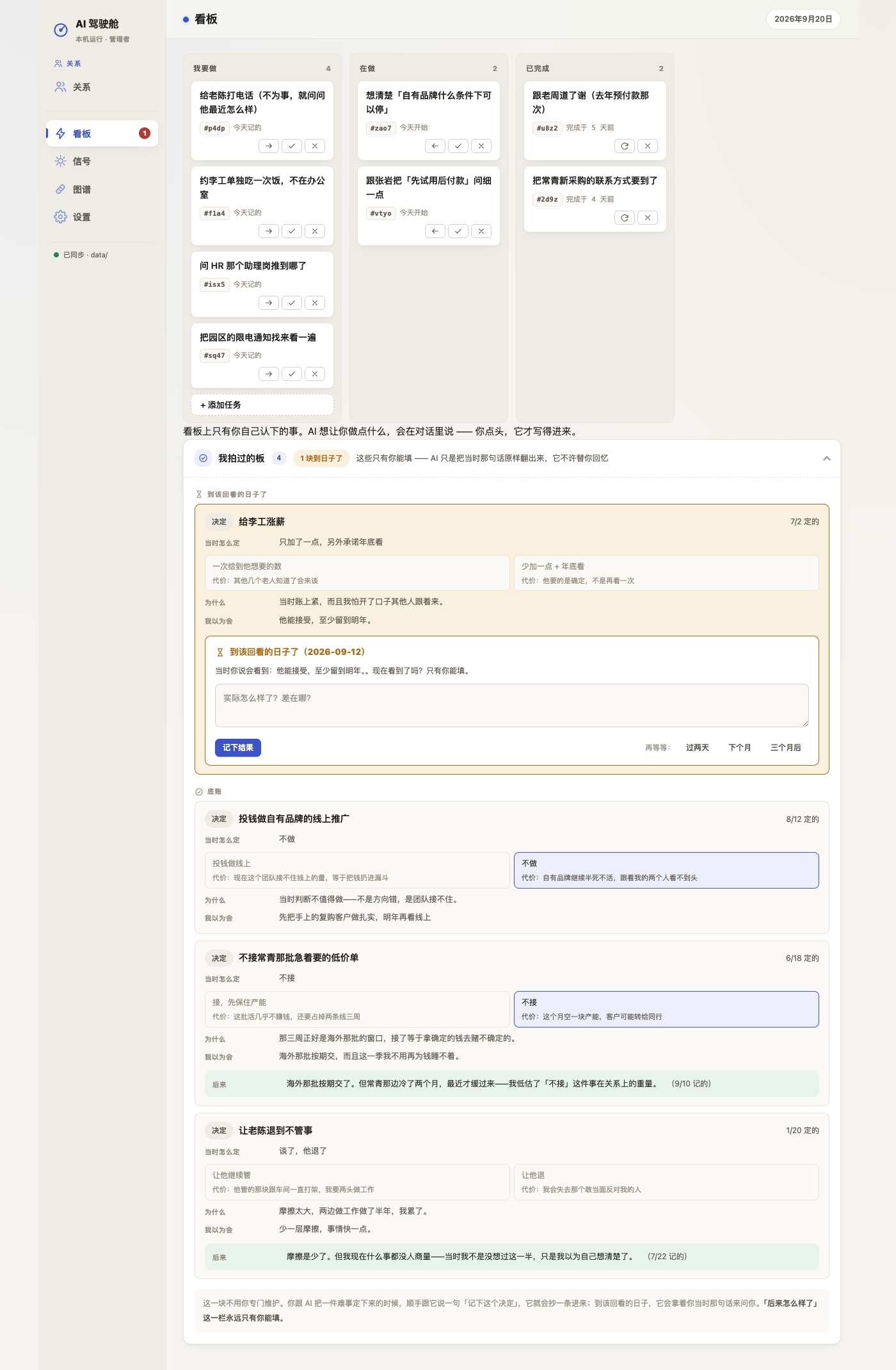Image resolution: width=896 pixels, height=1370 pixels.
Task: Click the "让他继续管" option card
Action: (x=357, y=1182)
